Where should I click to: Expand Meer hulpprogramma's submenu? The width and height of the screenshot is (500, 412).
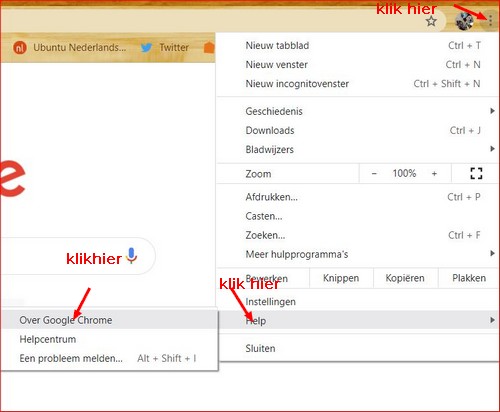[x=357, y=254]
